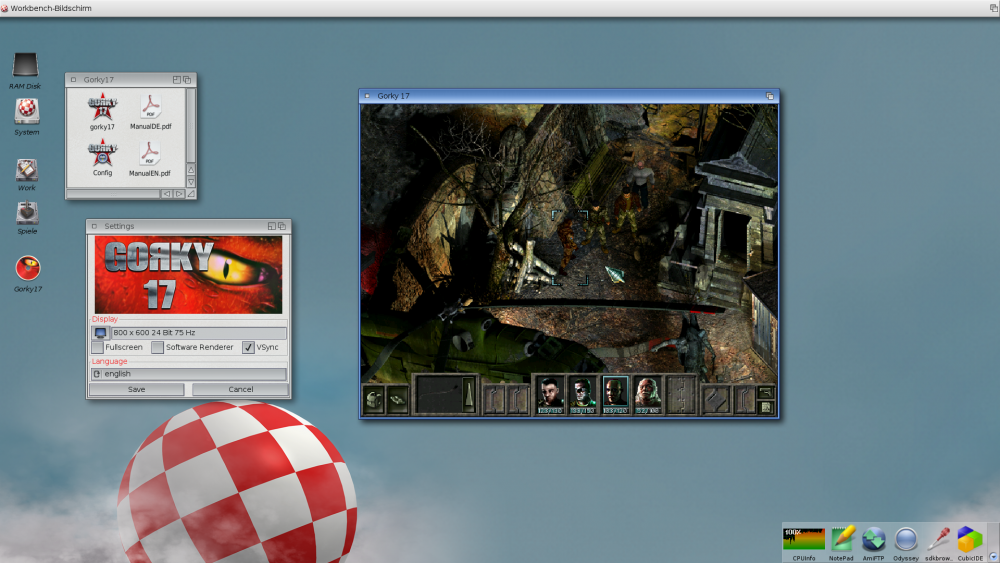Open the RAM Disk desktop icon

[x=26, y=66]
